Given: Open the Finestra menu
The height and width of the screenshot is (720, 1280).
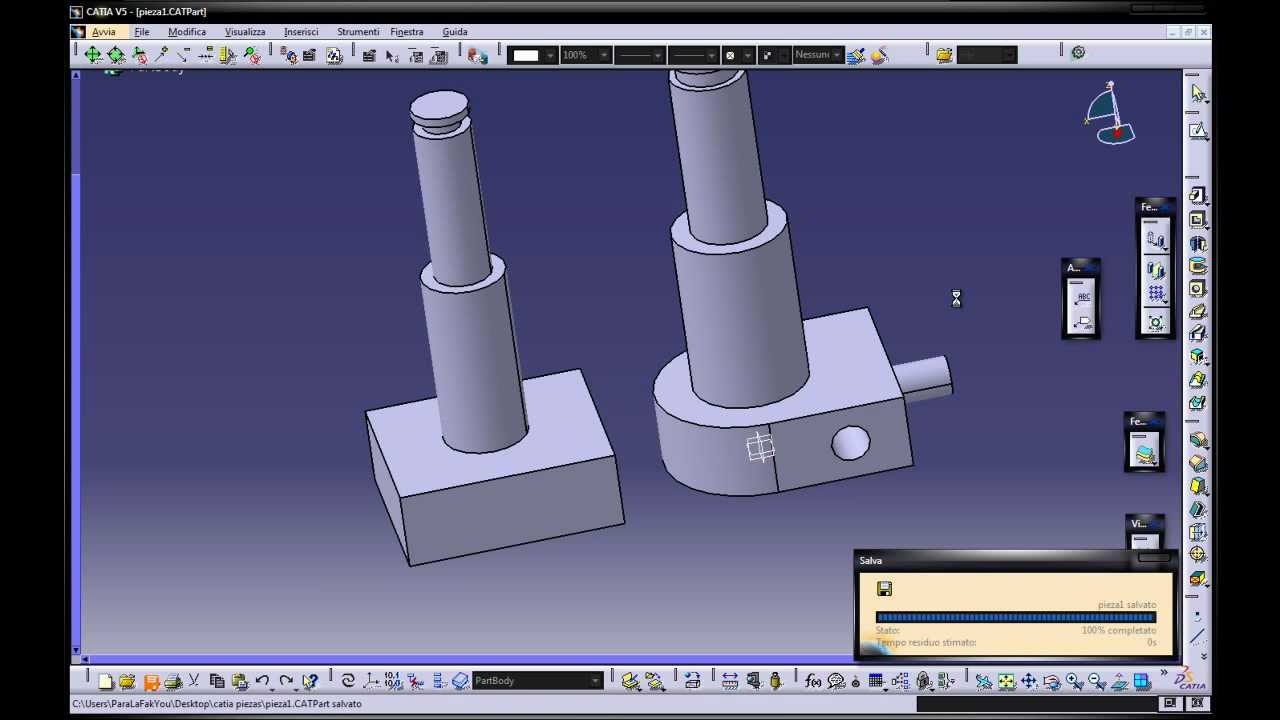Looking at the screenshot, I should click(x=407, y=32).
